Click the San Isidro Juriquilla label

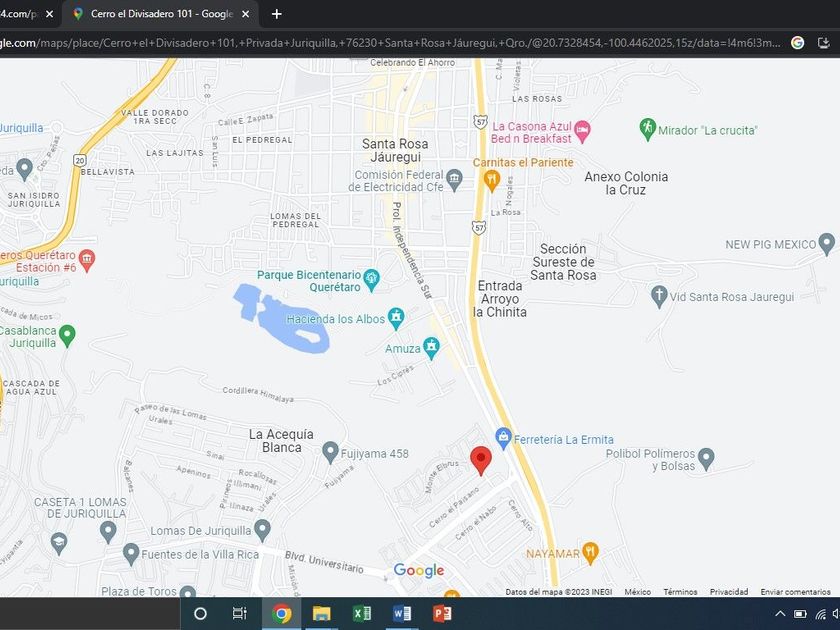click(34, 200)
